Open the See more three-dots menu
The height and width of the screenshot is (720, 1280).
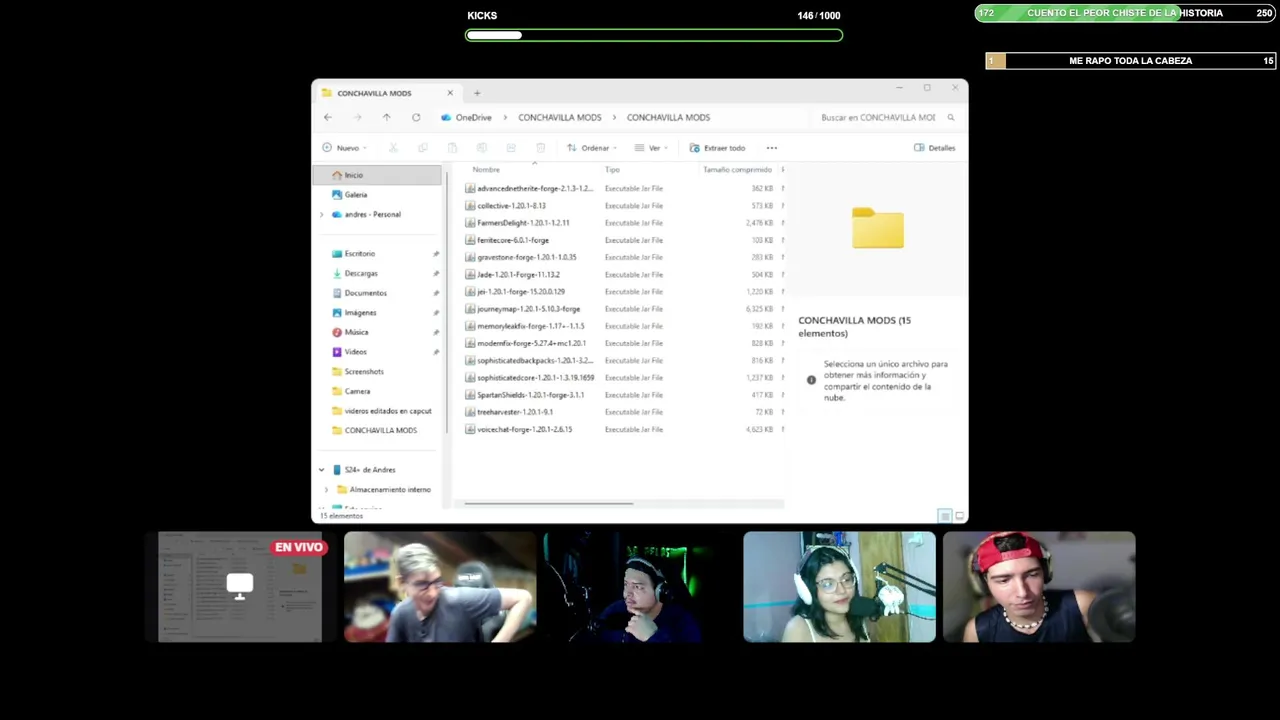pos(771,148)
